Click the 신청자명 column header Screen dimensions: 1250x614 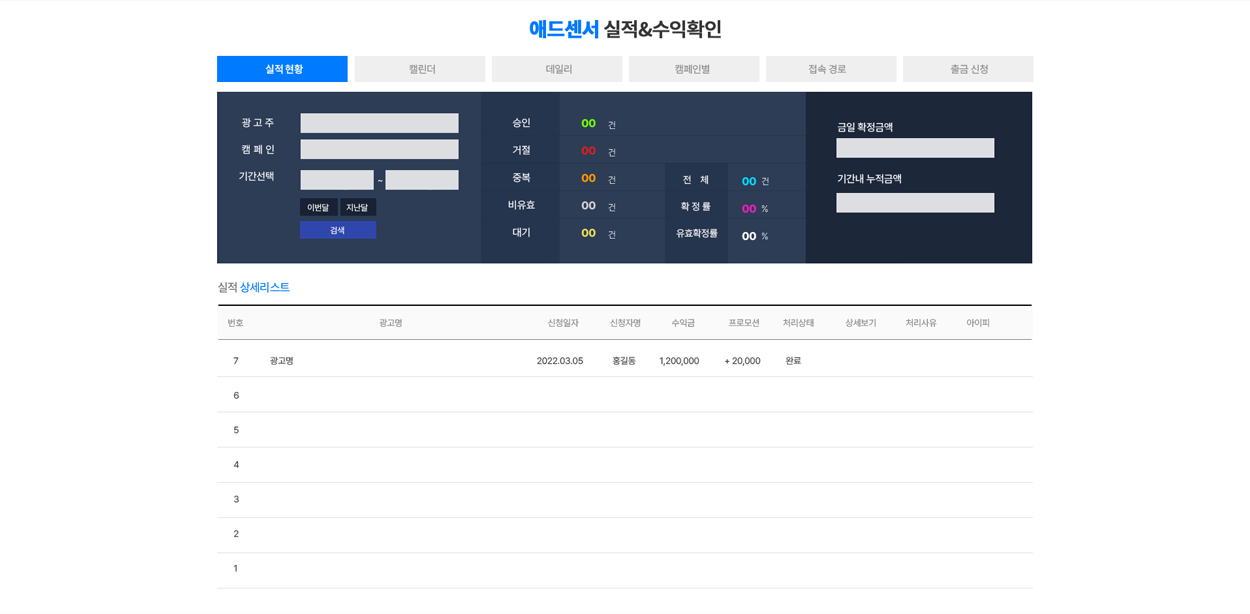tap(625, 323)
